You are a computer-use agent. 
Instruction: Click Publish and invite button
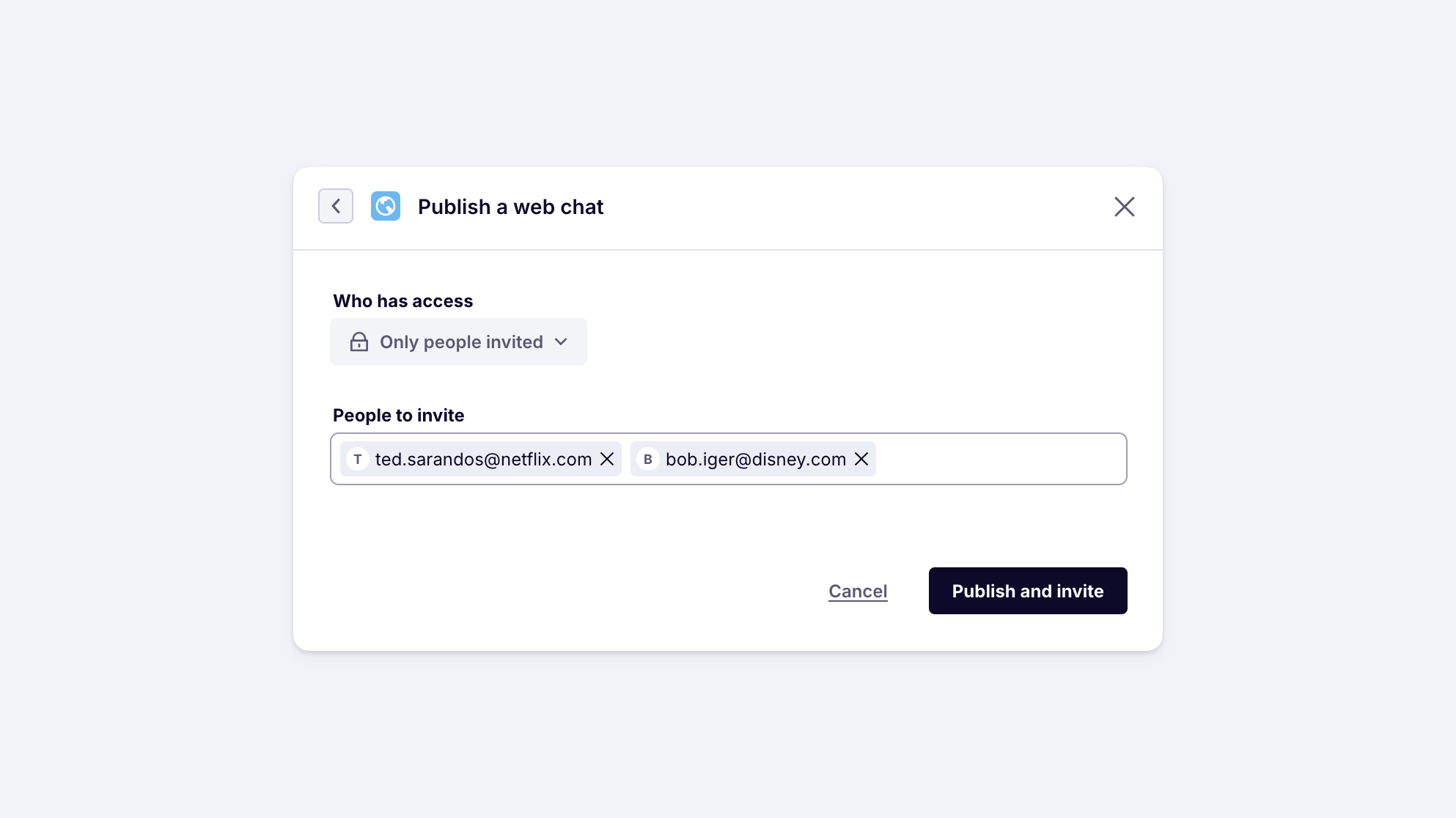[x=1027, y=591]
